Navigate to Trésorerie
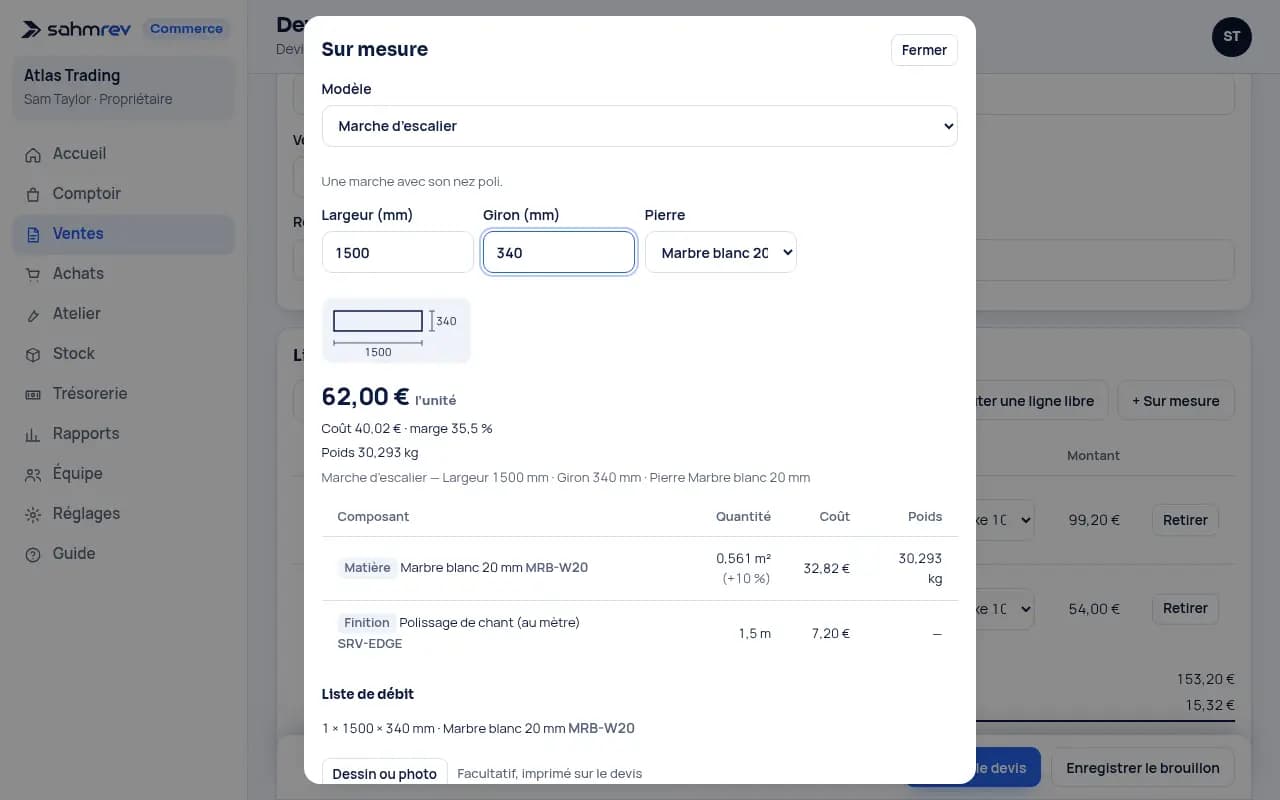Image resolution: width=1280 pixels, height=800 pixels. tap(123, 394)
